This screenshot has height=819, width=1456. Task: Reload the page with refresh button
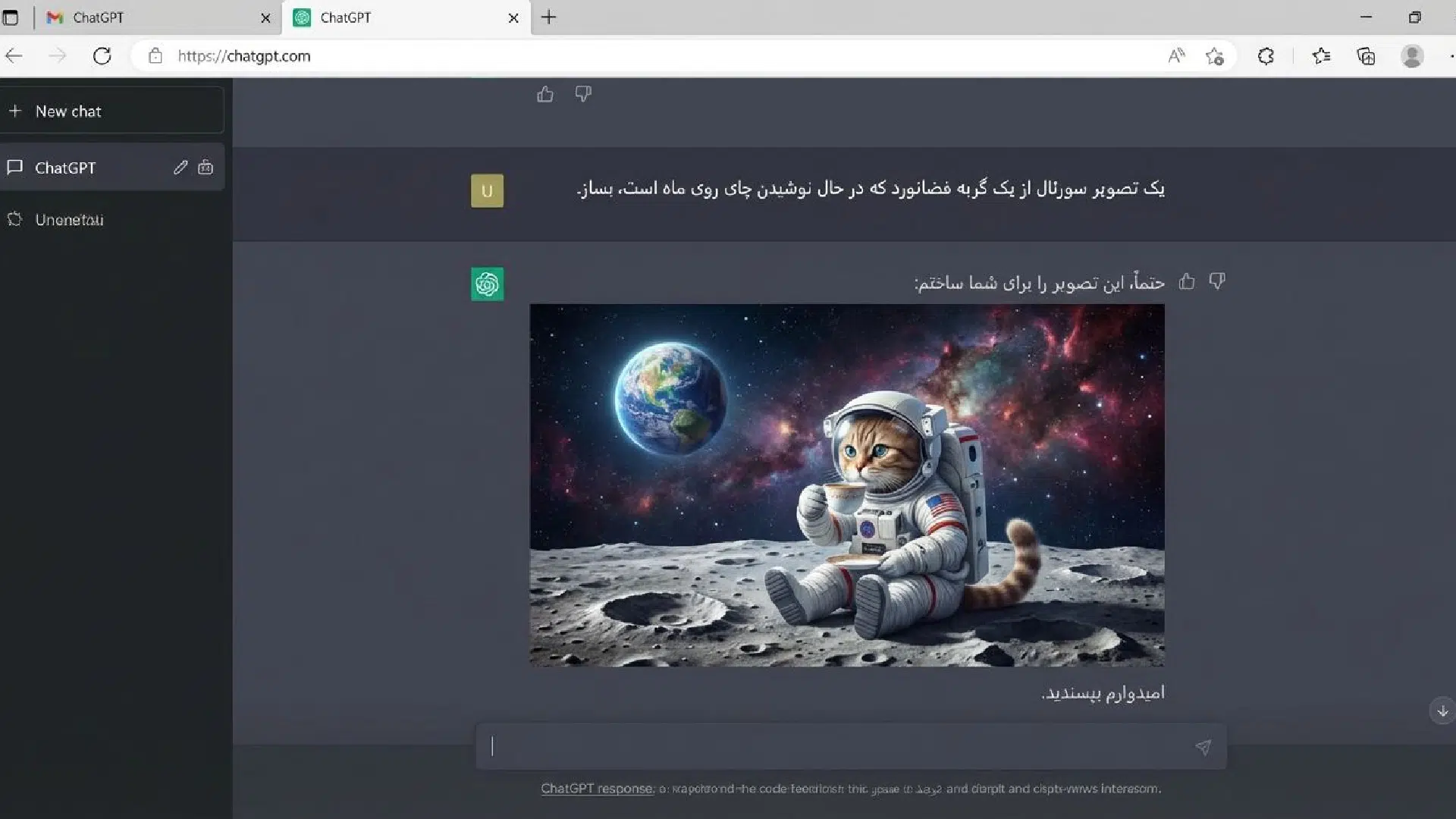[x=102, y=56]
